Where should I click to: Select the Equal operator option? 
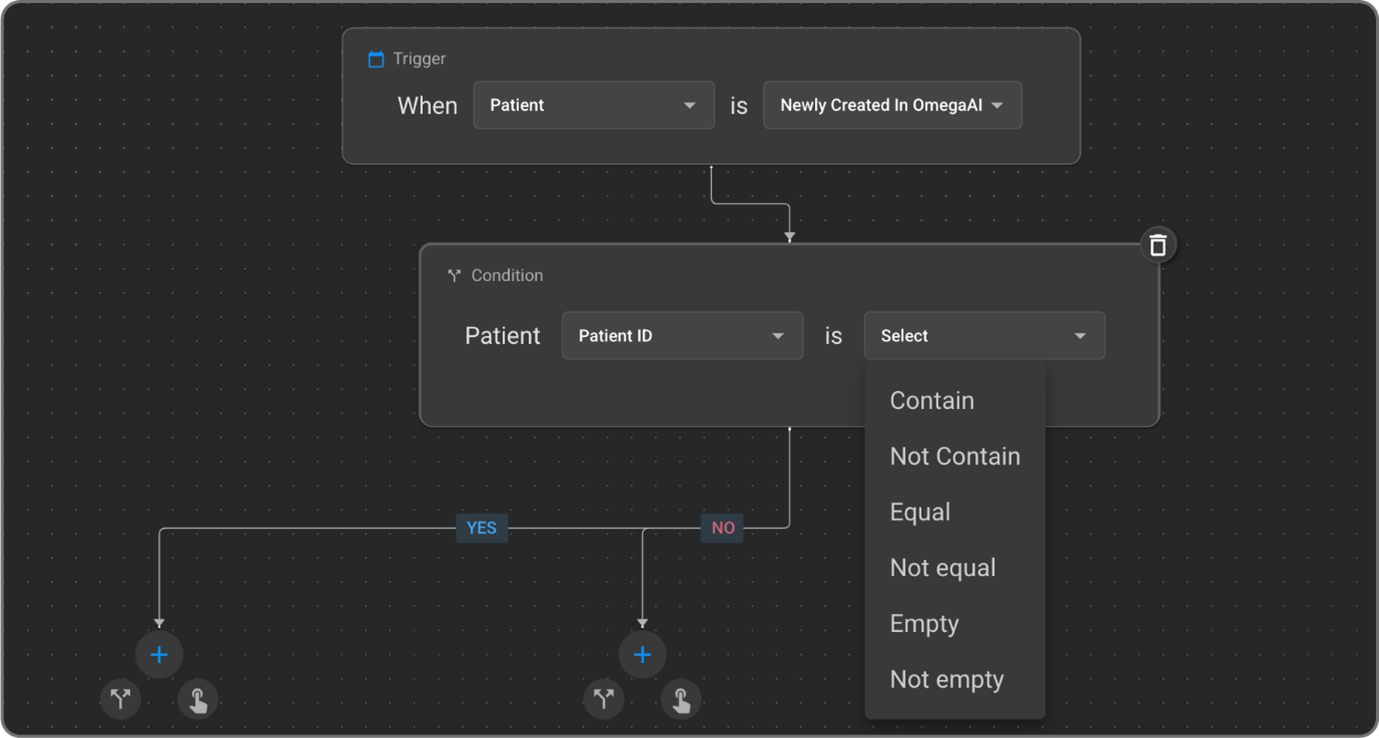point(920,512)
